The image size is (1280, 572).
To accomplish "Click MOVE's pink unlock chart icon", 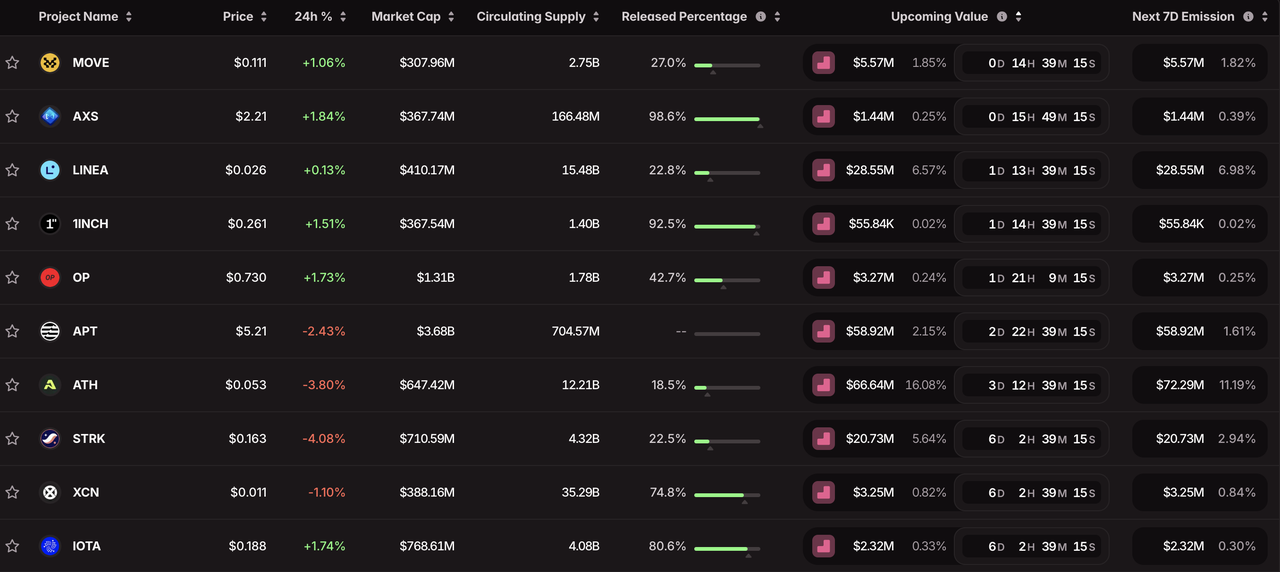I will 823,63.
